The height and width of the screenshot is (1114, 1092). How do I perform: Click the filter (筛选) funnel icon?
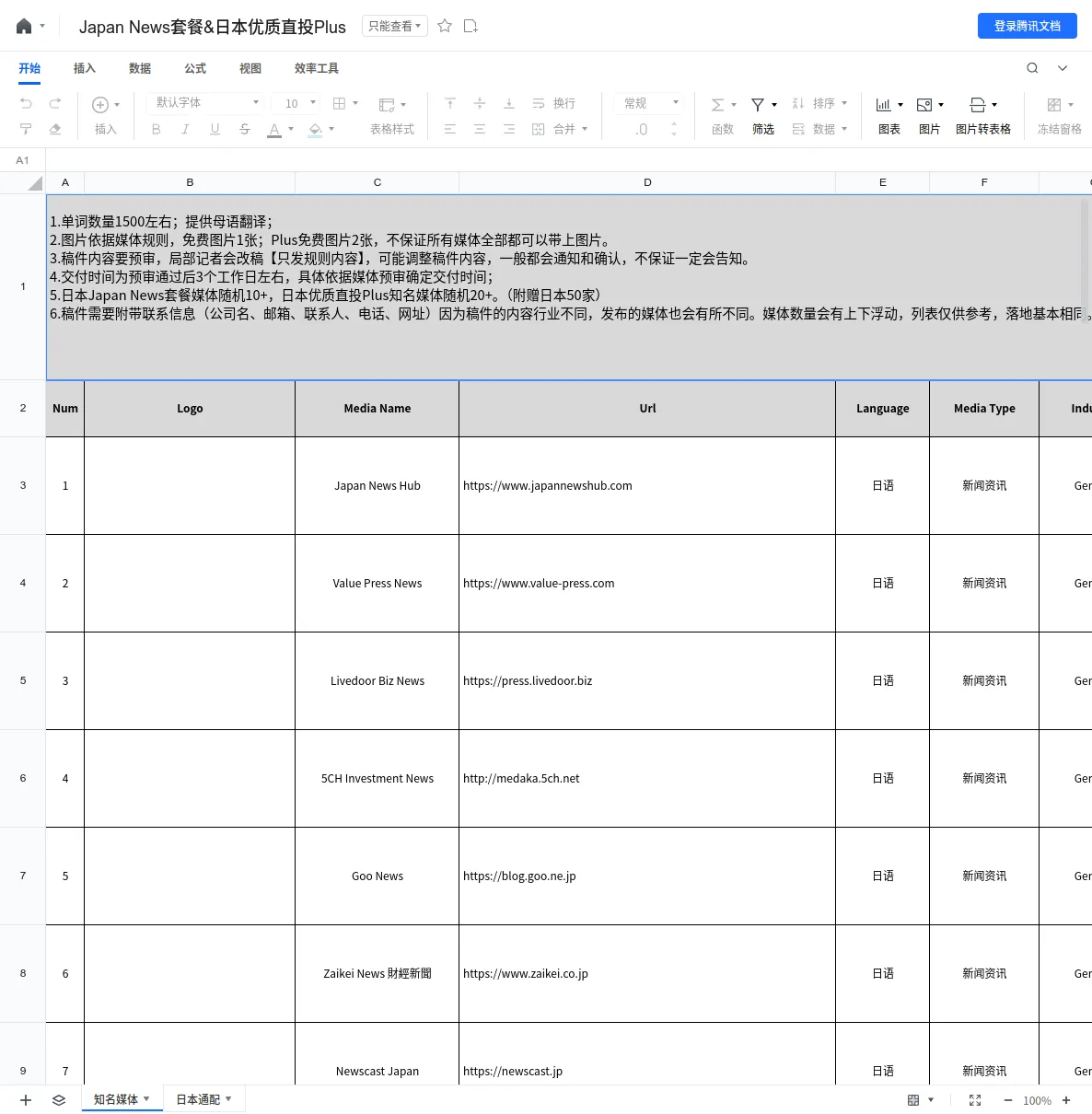click(758, 105)
